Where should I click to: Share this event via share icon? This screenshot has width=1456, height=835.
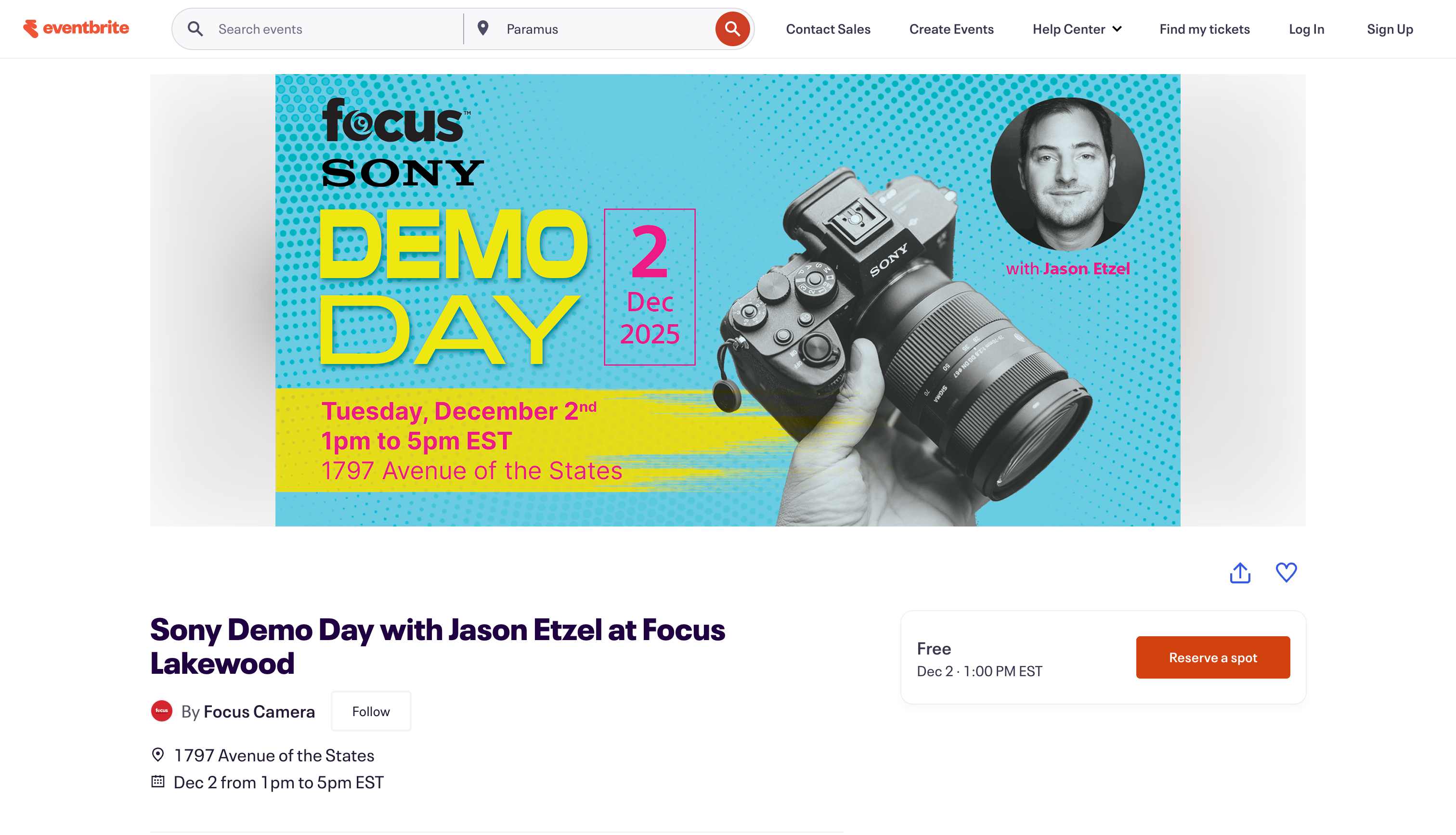click(x=1240, y=572)
